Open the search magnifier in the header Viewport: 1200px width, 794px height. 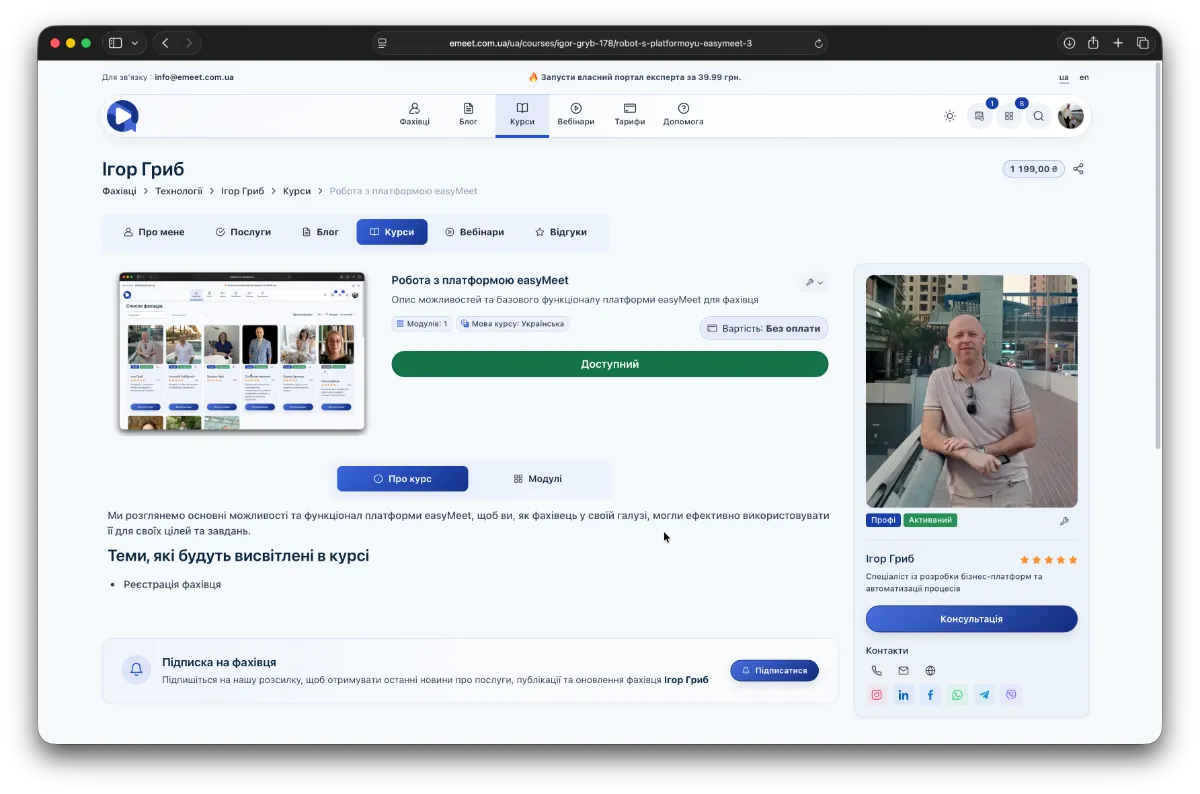pyautogui.click(x=1038, y=116)
